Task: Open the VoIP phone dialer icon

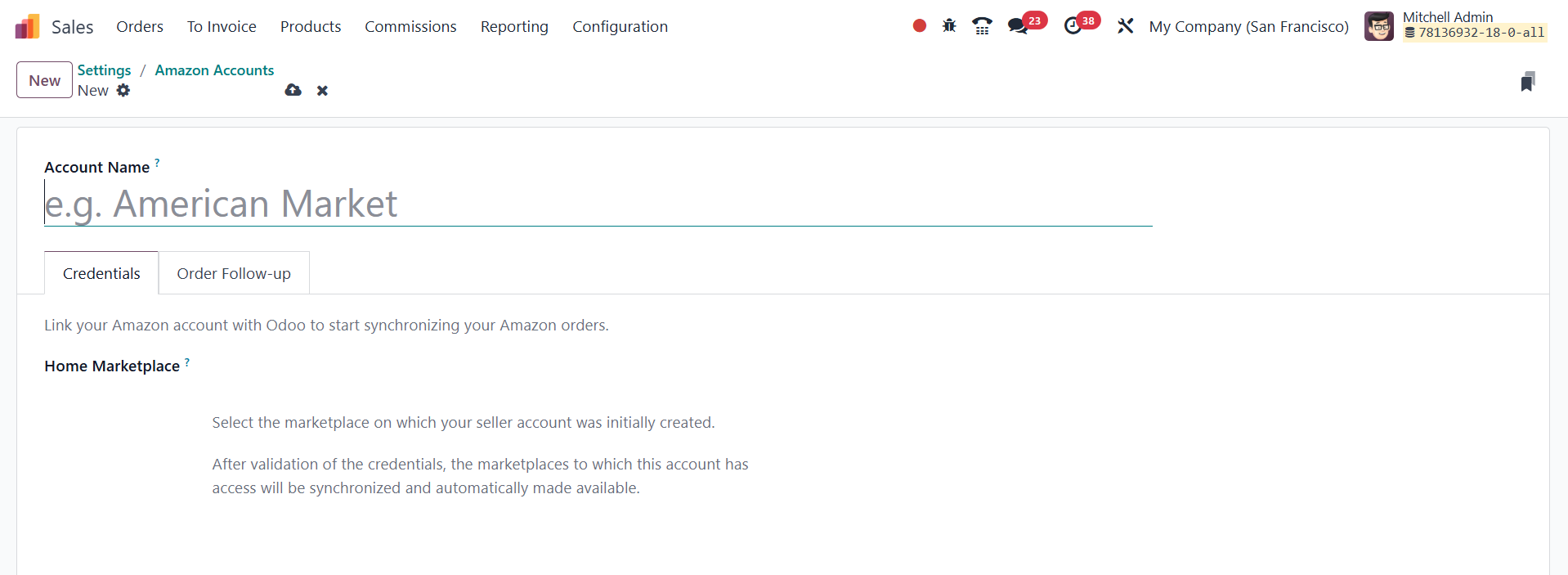Action: coord(982,26)
